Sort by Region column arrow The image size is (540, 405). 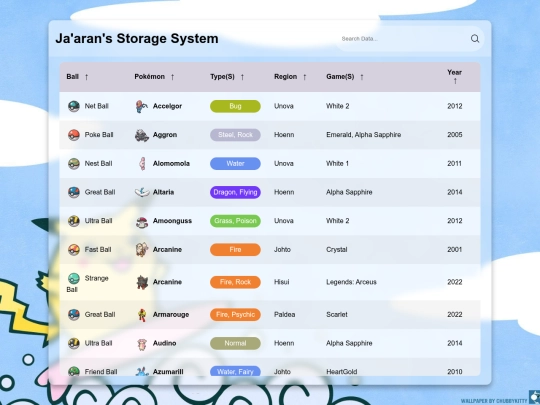[304, 77]
